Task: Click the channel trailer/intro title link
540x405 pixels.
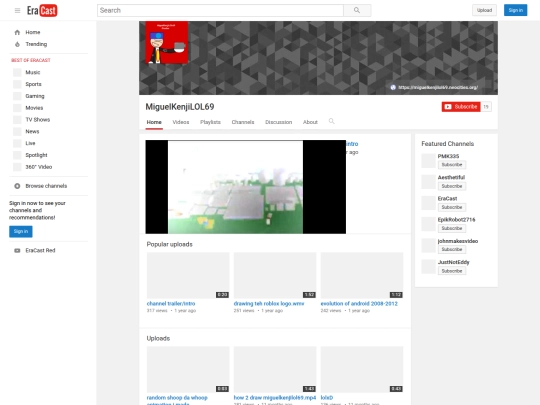Action: [x=171, y=303]
